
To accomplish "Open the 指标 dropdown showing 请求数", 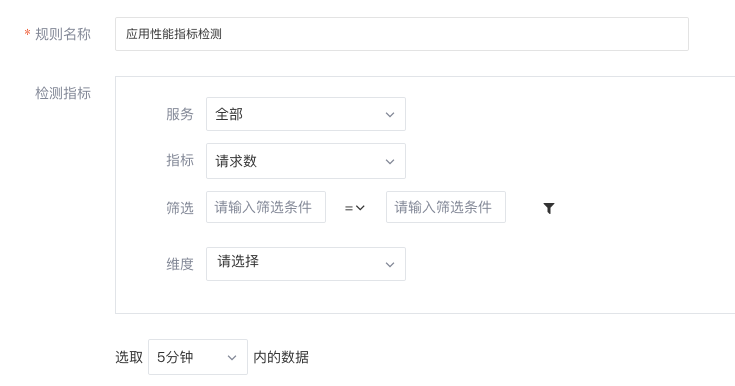I will pos(306,161).
